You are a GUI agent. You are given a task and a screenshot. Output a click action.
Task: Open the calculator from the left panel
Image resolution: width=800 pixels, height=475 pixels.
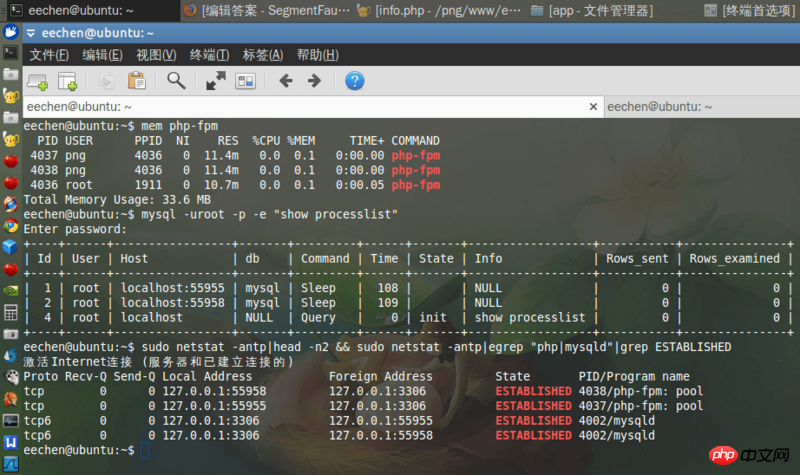(11, 312)
